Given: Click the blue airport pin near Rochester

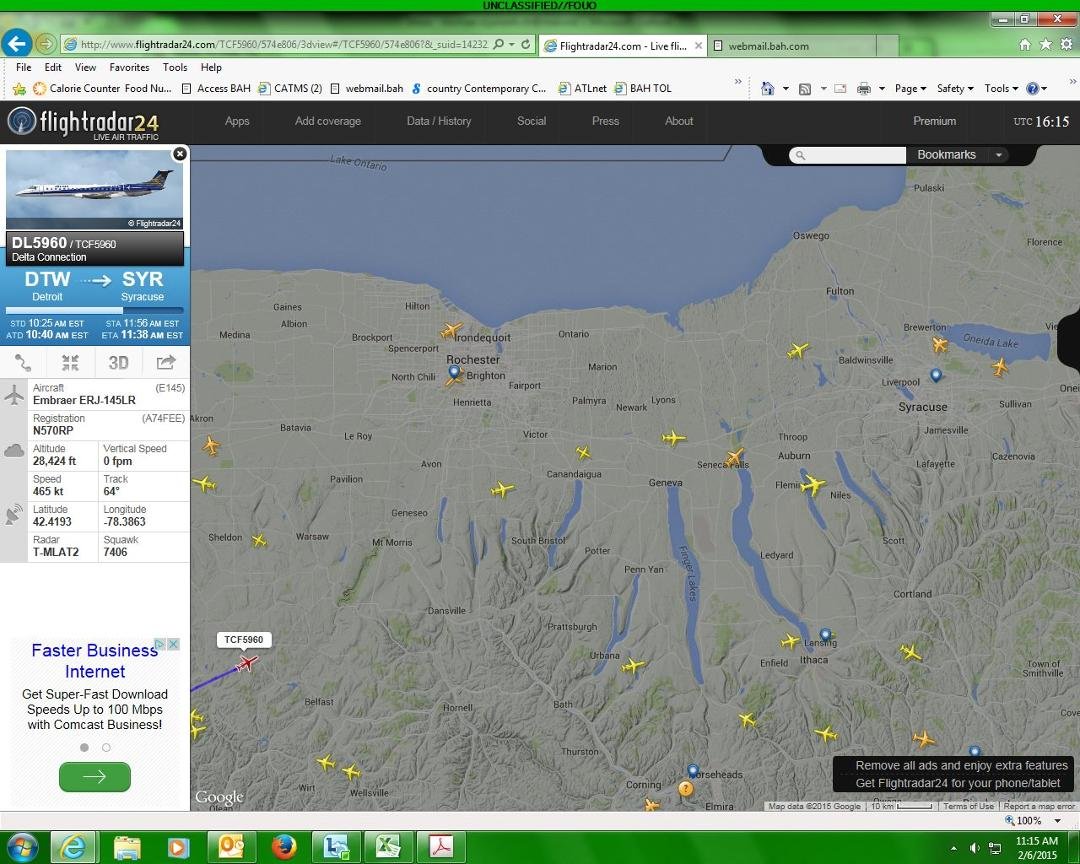Looking at the screenshot, I should tap(454, 373).
